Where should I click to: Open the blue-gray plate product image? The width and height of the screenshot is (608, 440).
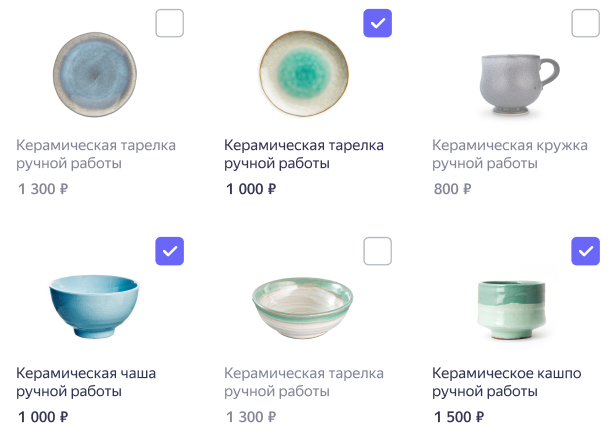95,74
